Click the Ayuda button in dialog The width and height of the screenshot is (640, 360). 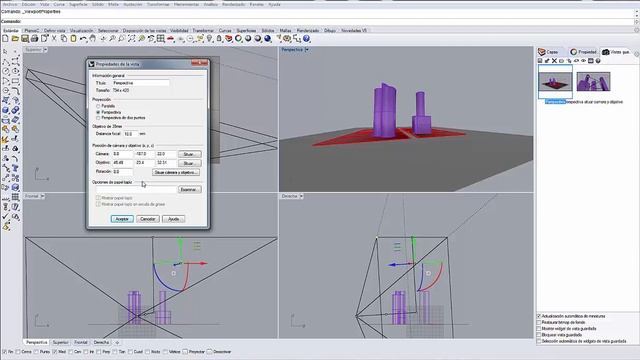(173, 219)
